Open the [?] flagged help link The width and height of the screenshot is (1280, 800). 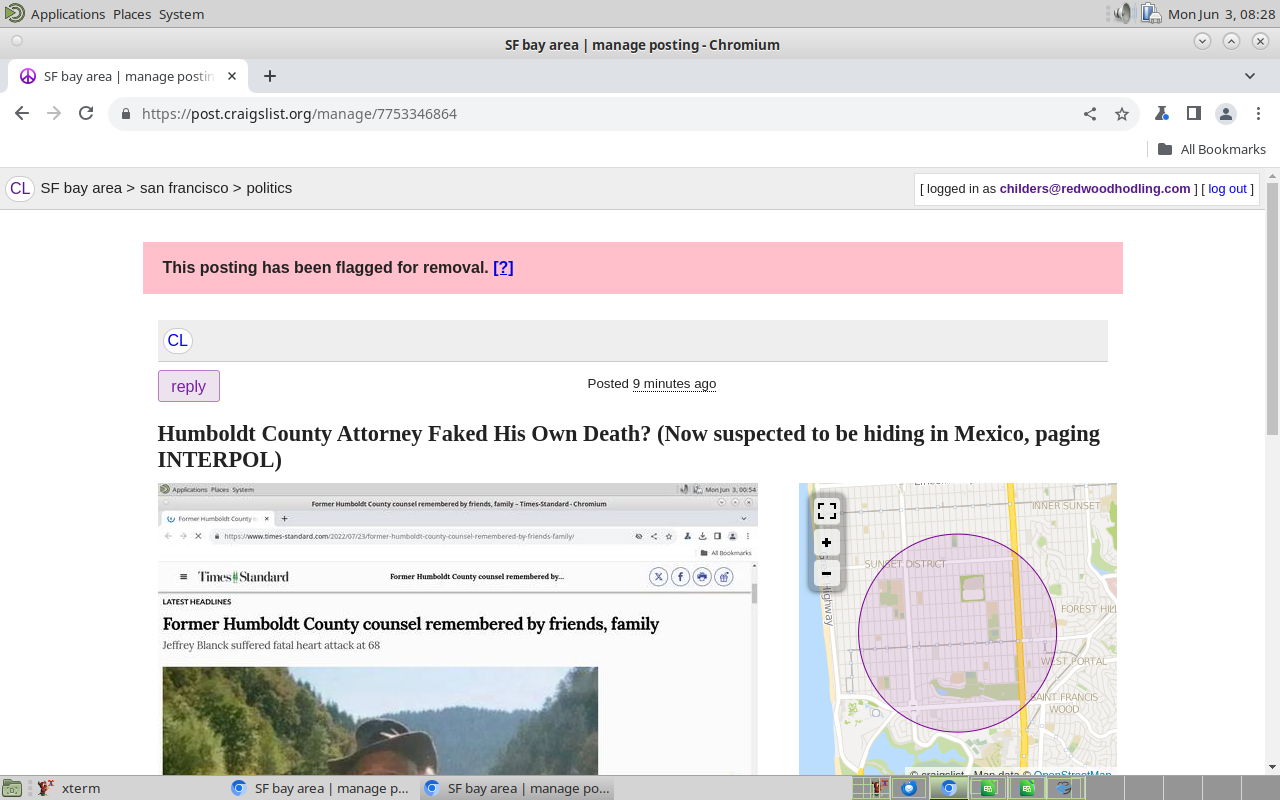[x=503, y=267]
